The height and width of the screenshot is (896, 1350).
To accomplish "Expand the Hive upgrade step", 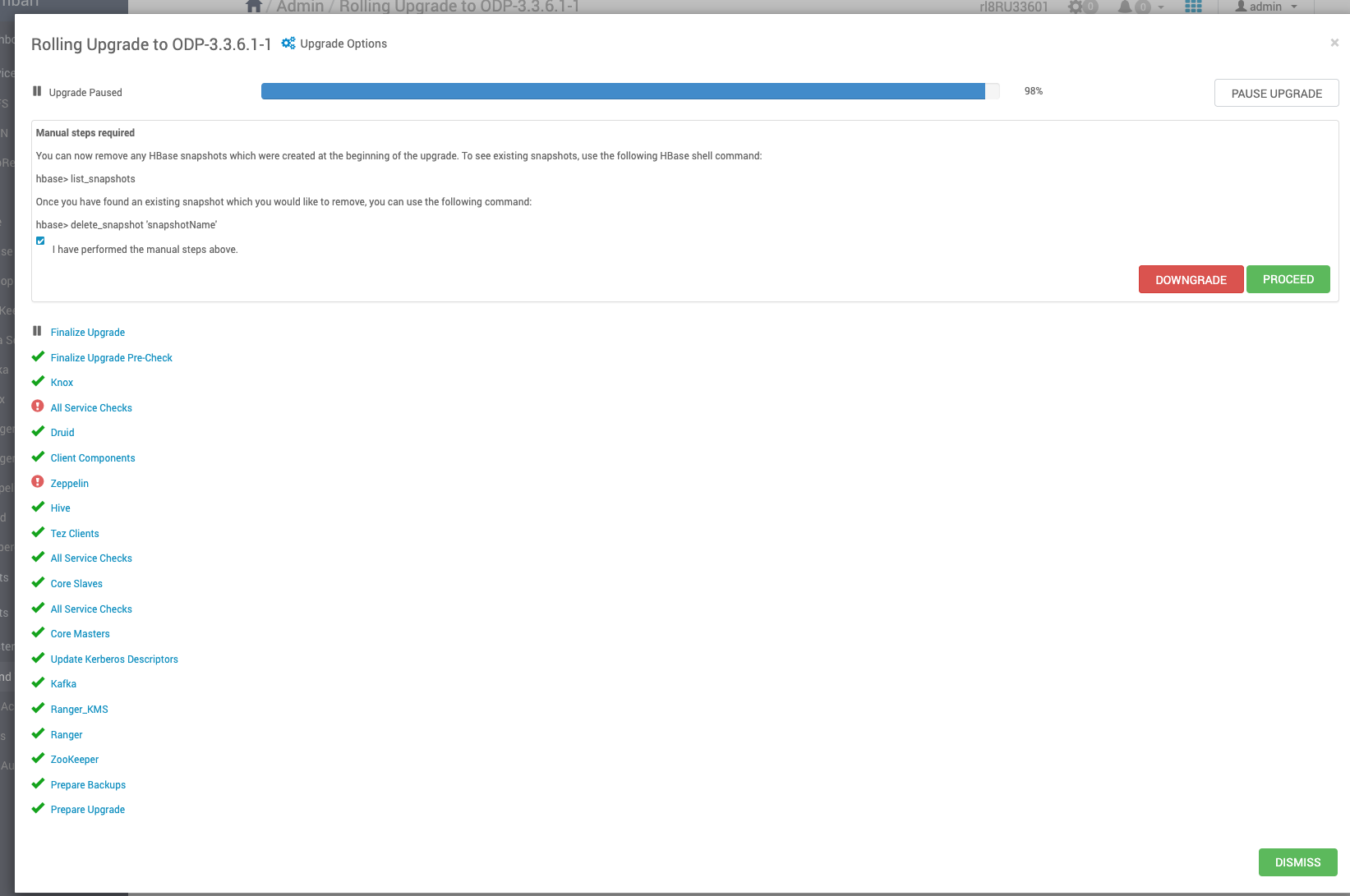I will 61,508.
